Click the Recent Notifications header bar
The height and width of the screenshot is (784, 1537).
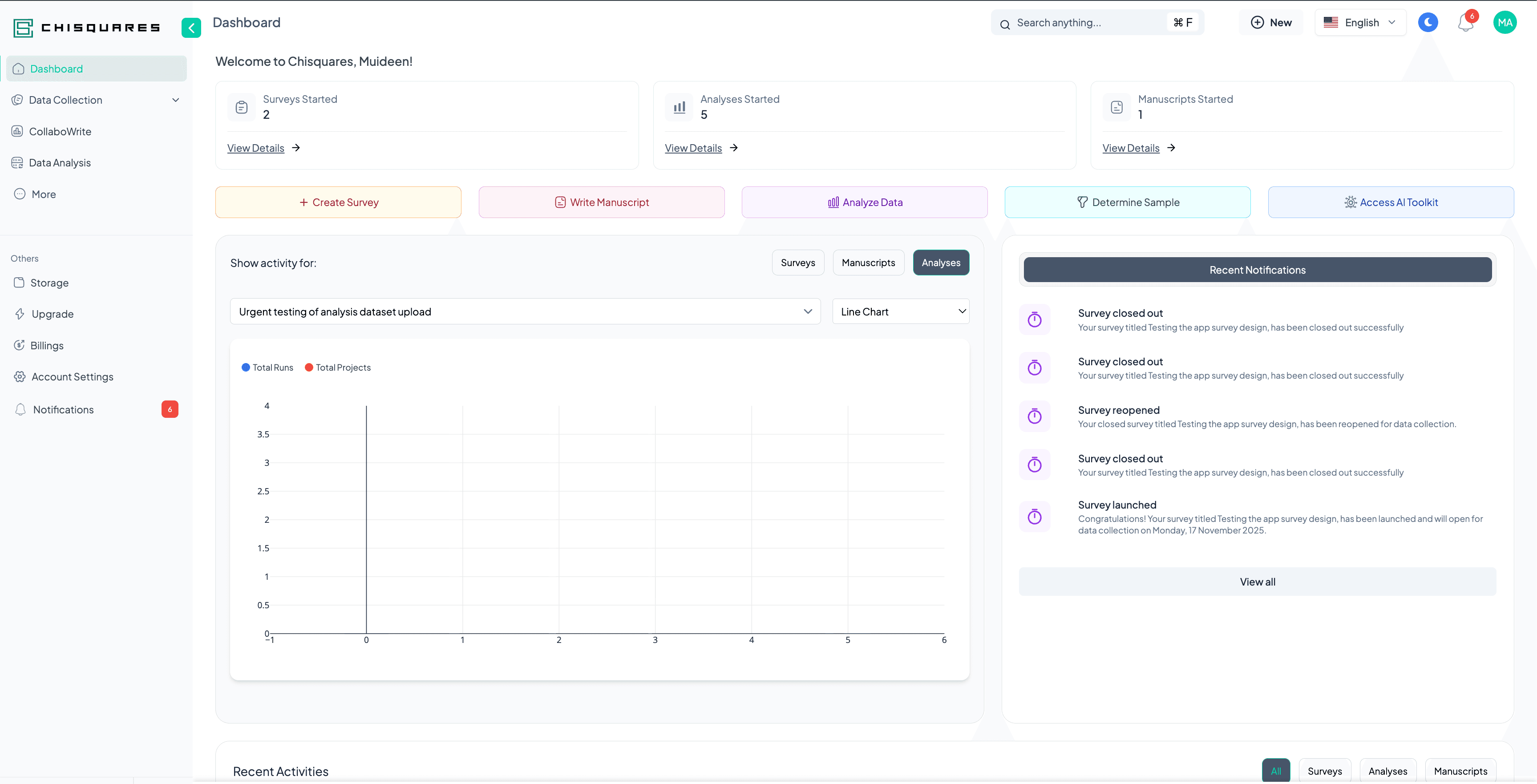point(1257,270)
